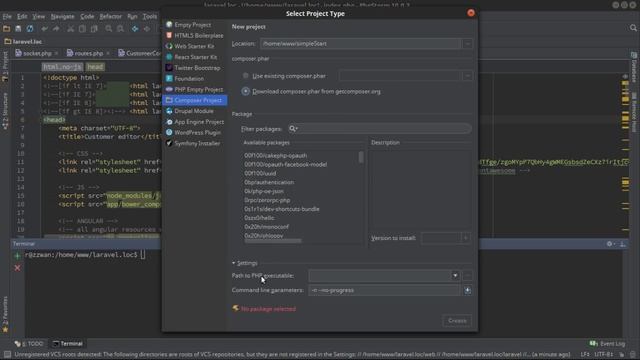Switch to routes.php editor tab
The height and width of the screenshot is (360, 640).
[88, 53]
